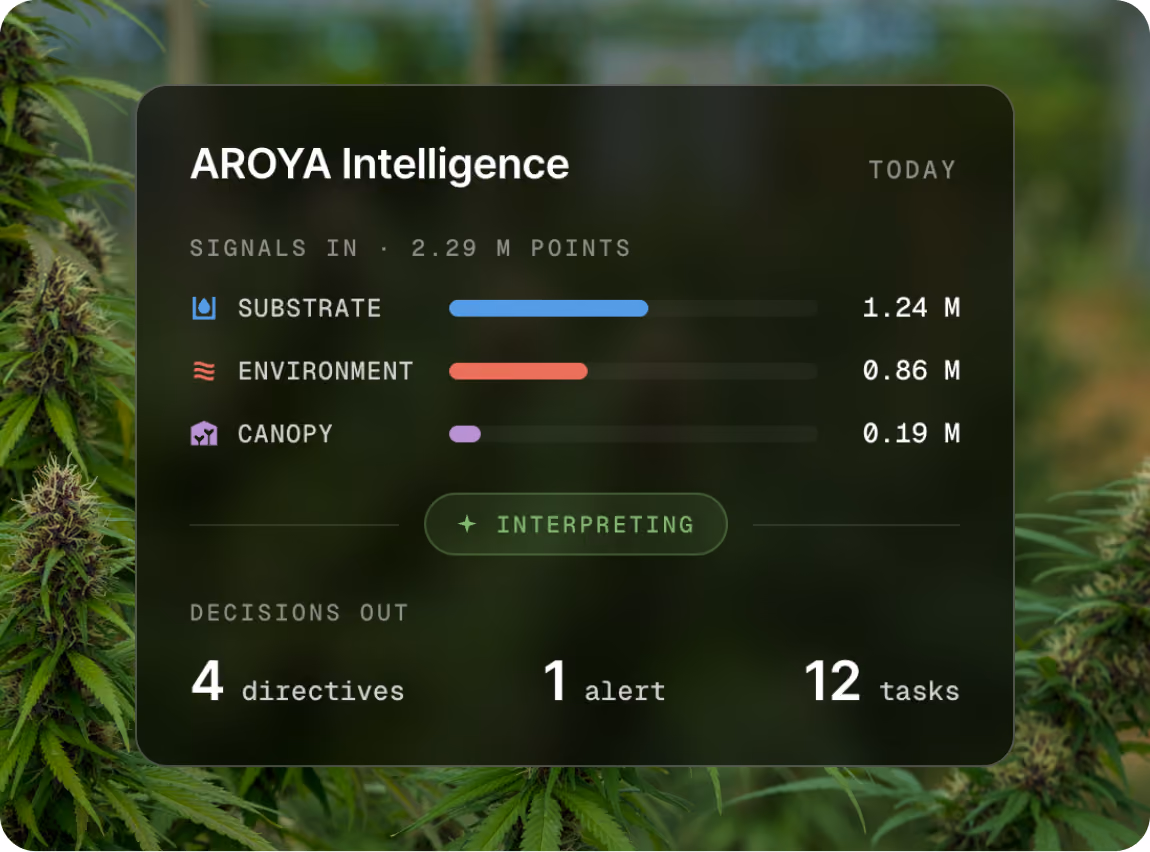The image size is (1150, 852).
Task: Click the sparkle icon beside Interpreting
Action: [x=467, y=524]
